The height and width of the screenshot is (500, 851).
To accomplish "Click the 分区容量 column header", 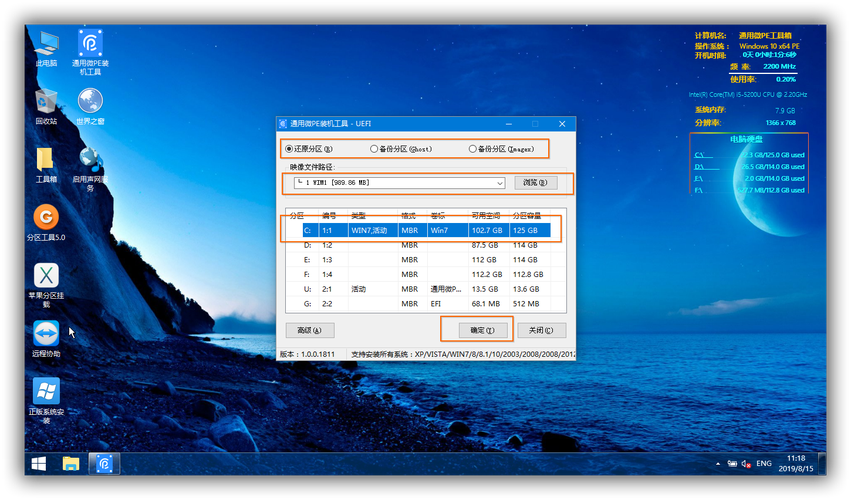I will [x=527, y=216].
